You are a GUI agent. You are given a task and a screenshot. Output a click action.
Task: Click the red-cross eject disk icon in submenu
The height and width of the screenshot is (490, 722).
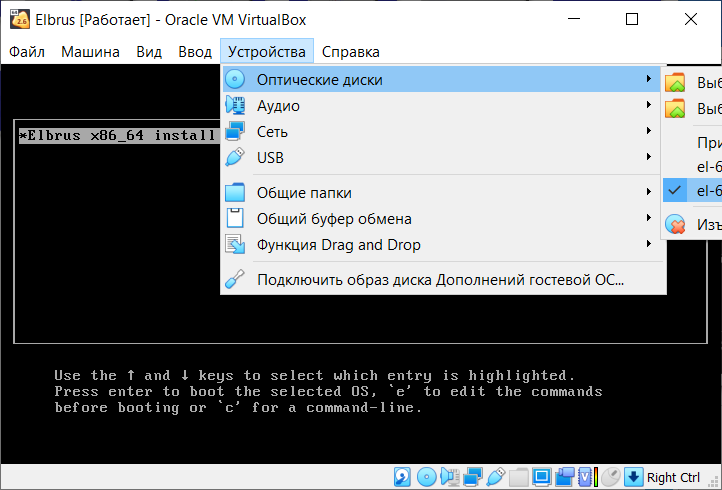point(675,225)
